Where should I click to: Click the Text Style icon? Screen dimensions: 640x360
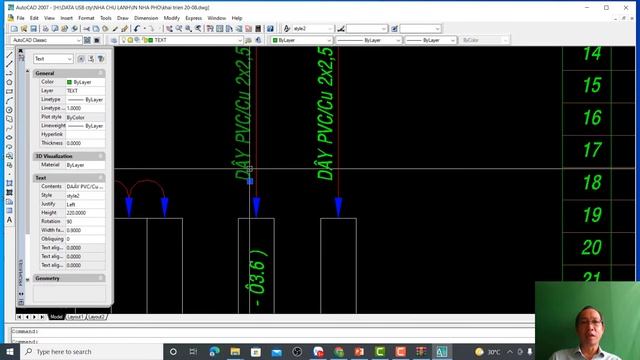click(287, 29)
